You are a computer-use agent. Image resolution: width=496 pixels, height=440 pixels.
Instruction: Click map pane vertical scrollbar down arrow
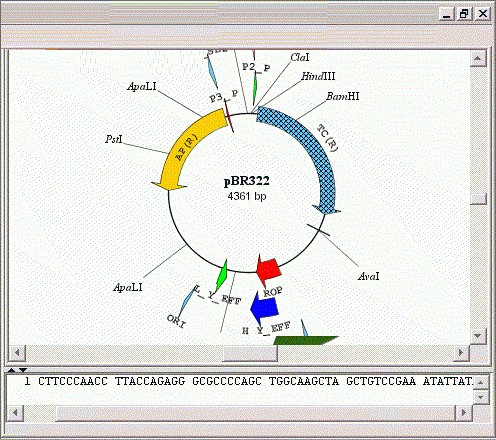click(478, 336)
